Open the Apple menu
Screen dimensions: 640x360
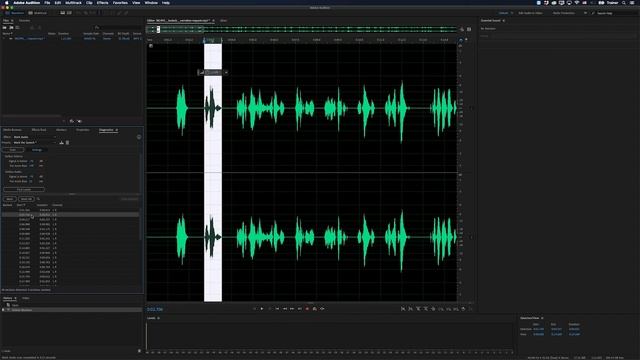click(x=6, y=2)
